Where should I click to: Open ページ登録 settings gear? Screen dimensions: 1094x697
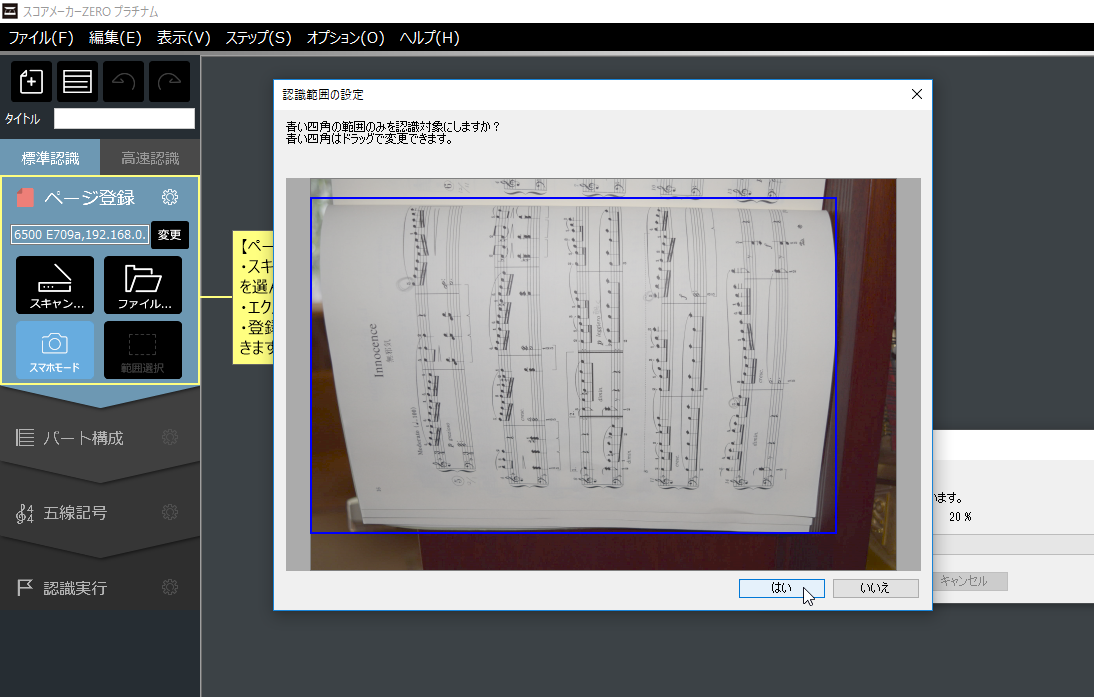click(x=170, y=197)
